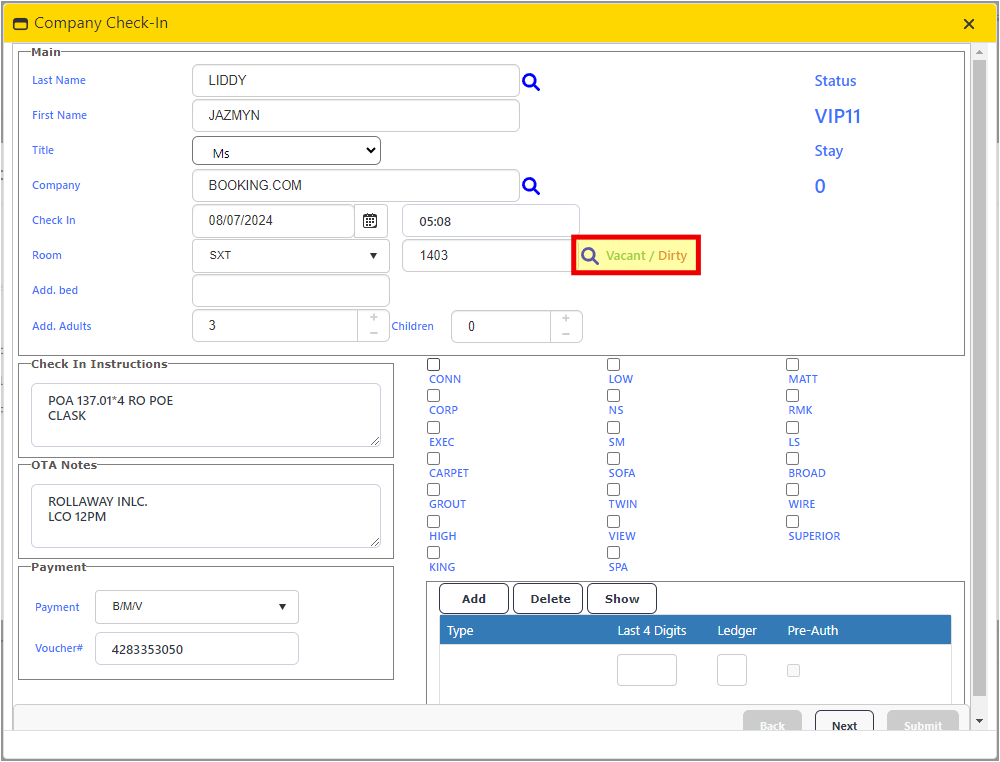Enable the EXEC preference

tap(434, 427)
